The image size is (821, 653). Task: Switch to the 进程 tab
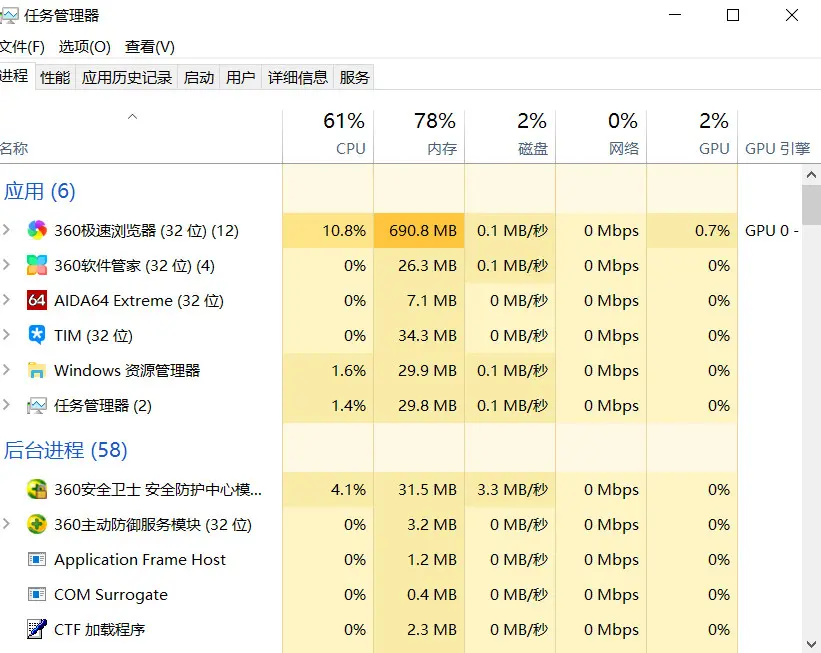16,76
